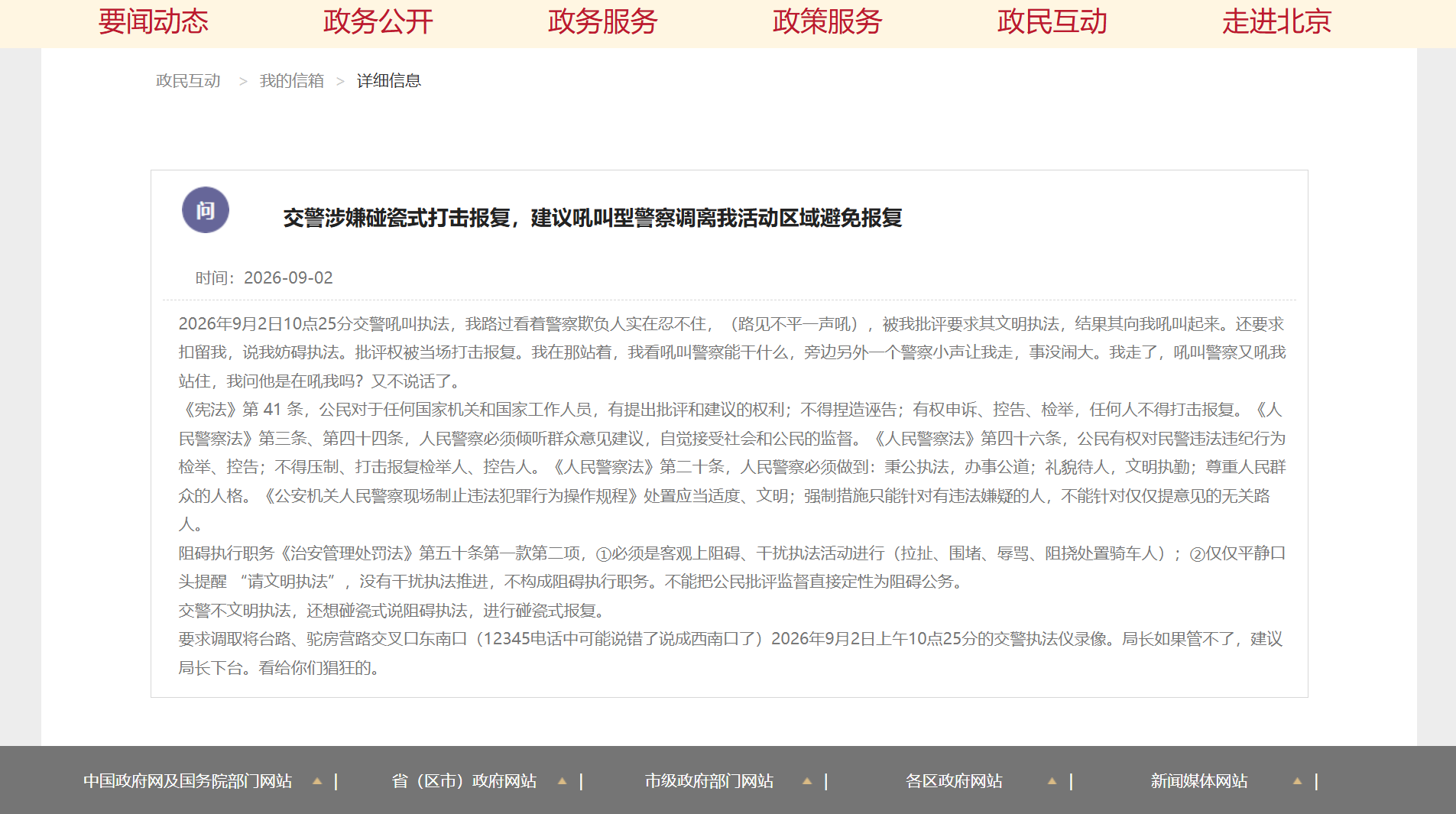The image size is (1456, 814).
Task: Open the 要闻动态 navigation menu
Action: (x=153, y=21)
